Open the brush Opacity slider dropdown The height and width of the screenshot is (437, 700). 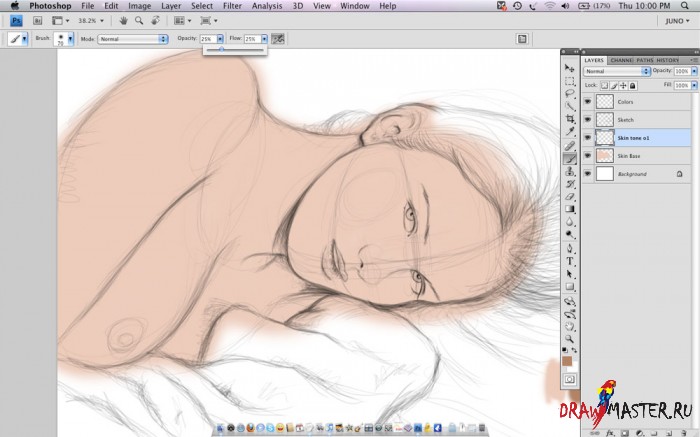coord(220,39)
